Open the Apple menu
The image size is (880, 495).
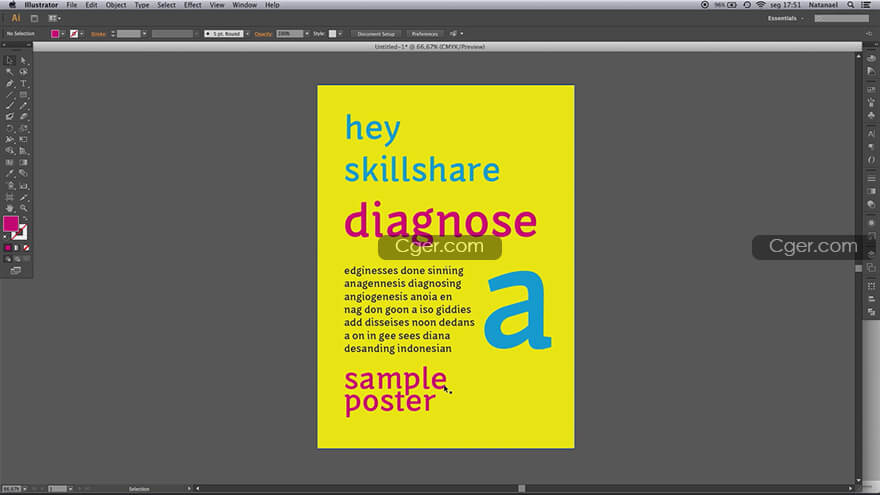coord(12,5)
